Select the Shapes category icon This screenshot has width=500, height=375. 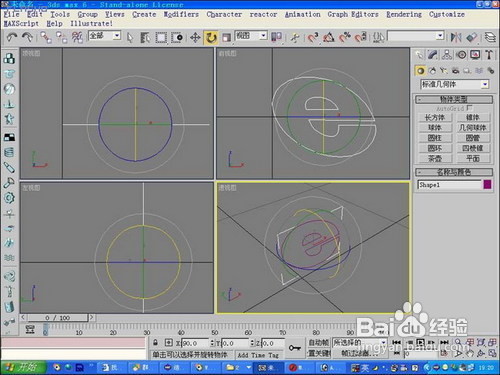[432, 71]
